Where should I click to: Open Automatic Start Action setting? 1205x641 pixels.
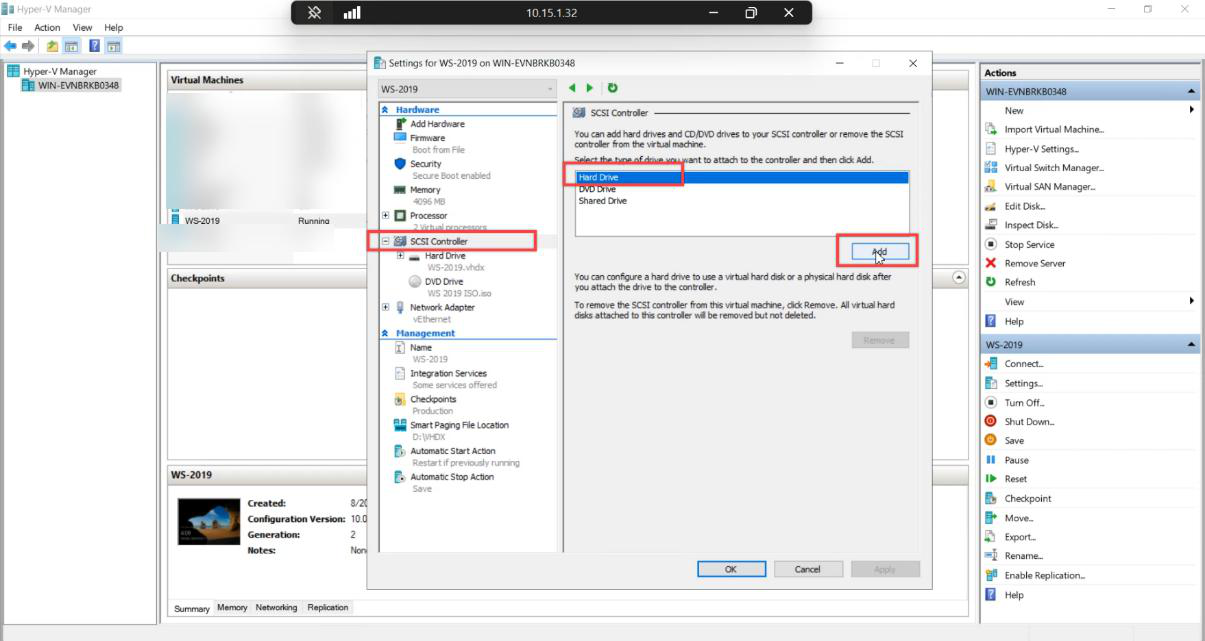(x=452, y=452)
